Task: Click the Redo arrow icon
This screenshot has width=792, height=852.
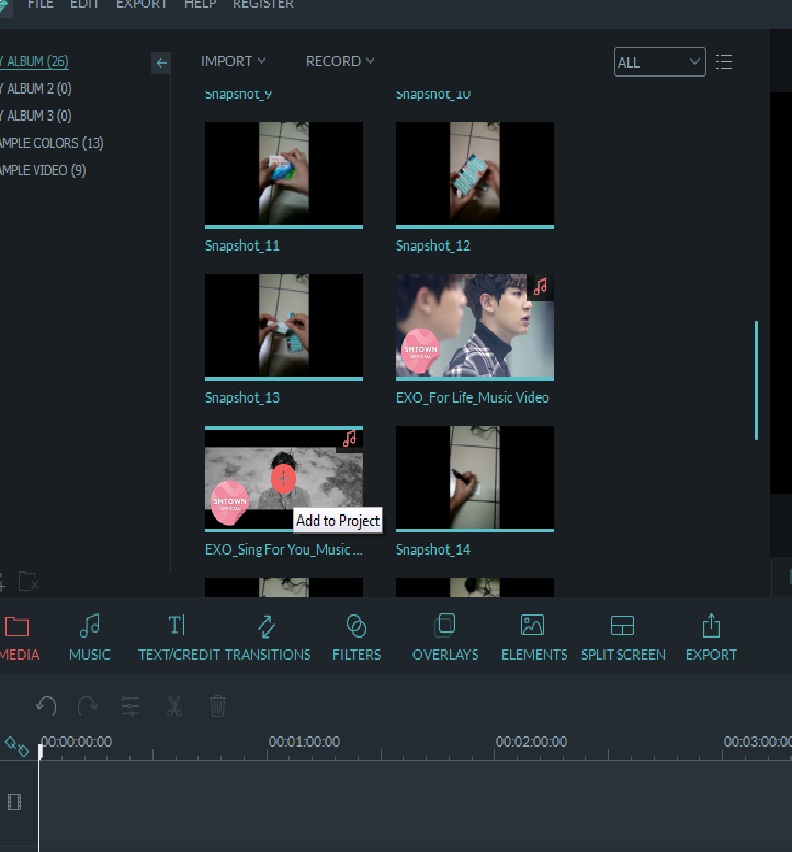Action: [87, 706]
